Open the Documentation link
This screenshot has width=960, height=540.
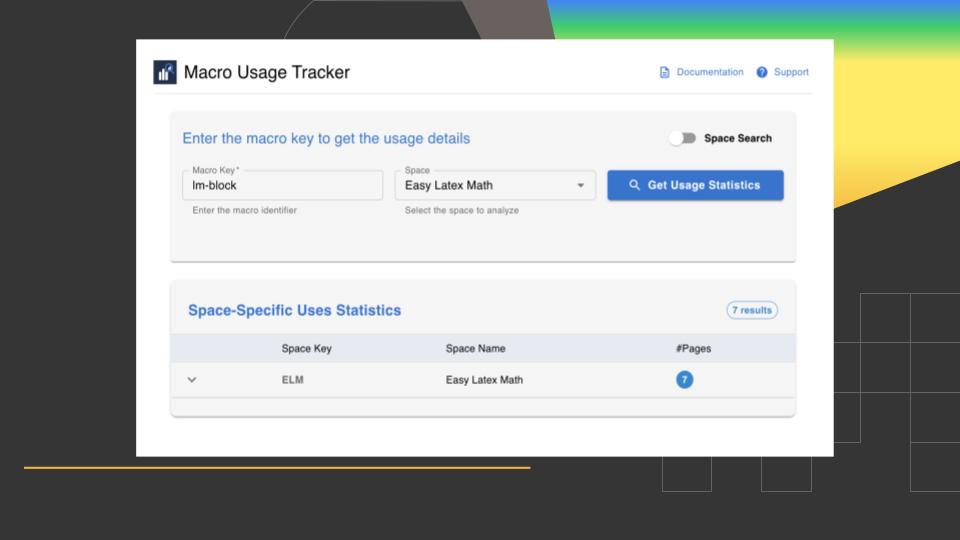coord(710,72)
